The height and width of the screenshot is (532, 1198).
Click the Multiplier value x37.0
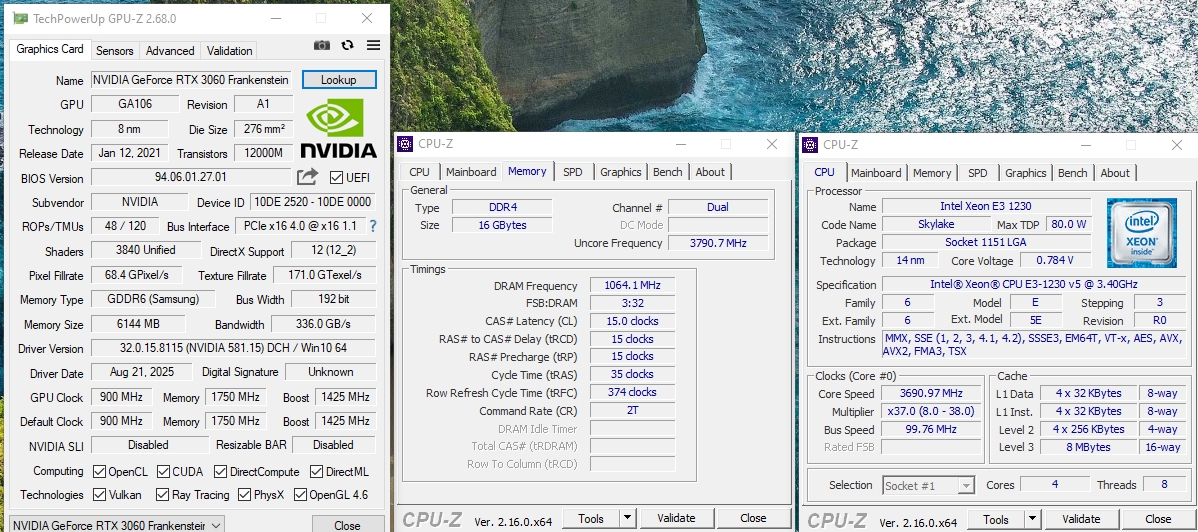click(x=931, y=411)
